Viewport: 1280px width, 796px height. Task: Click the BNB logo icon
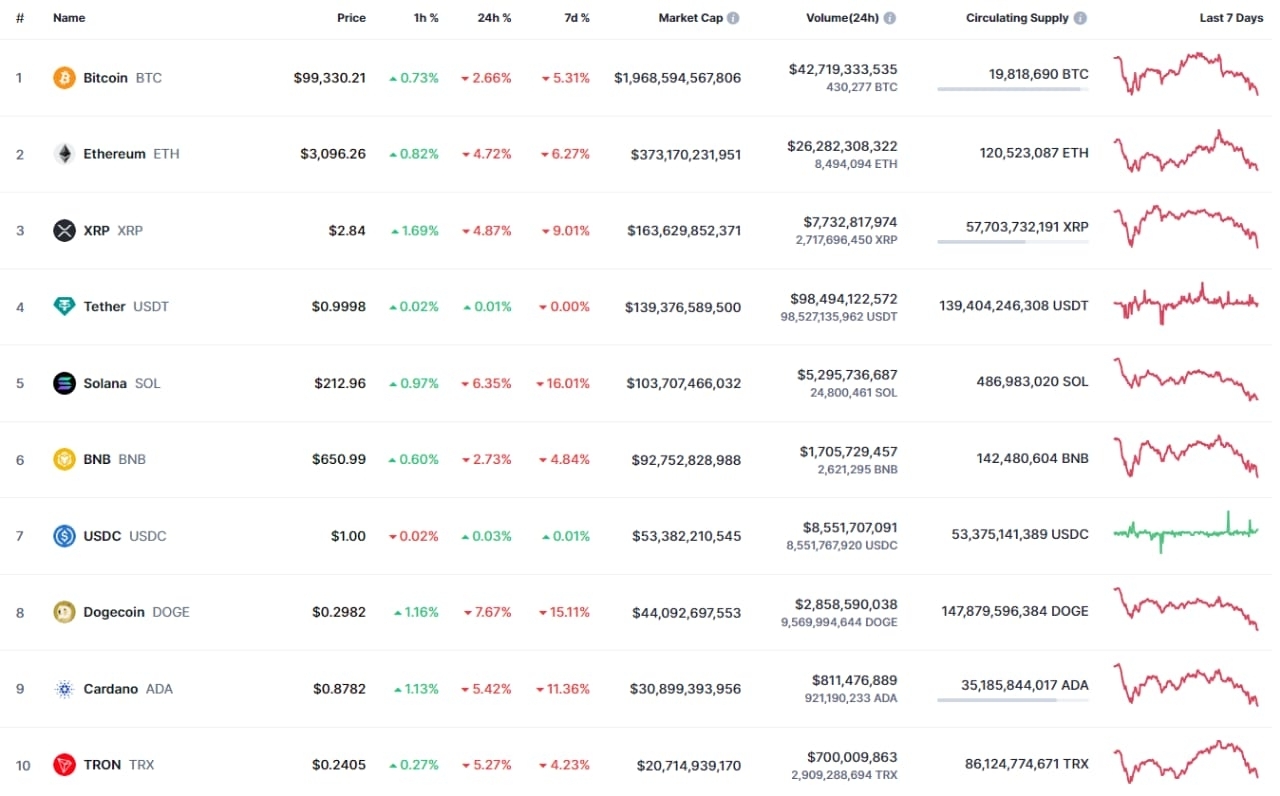tap(64, 460)
